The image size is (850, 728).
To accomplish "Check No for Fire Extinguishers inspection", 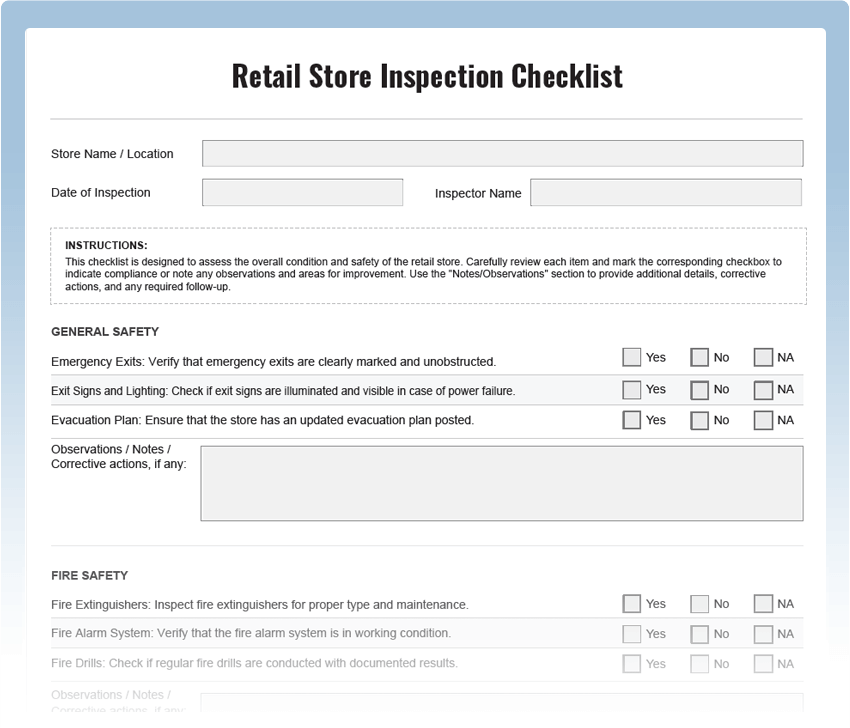I will 699,603.
